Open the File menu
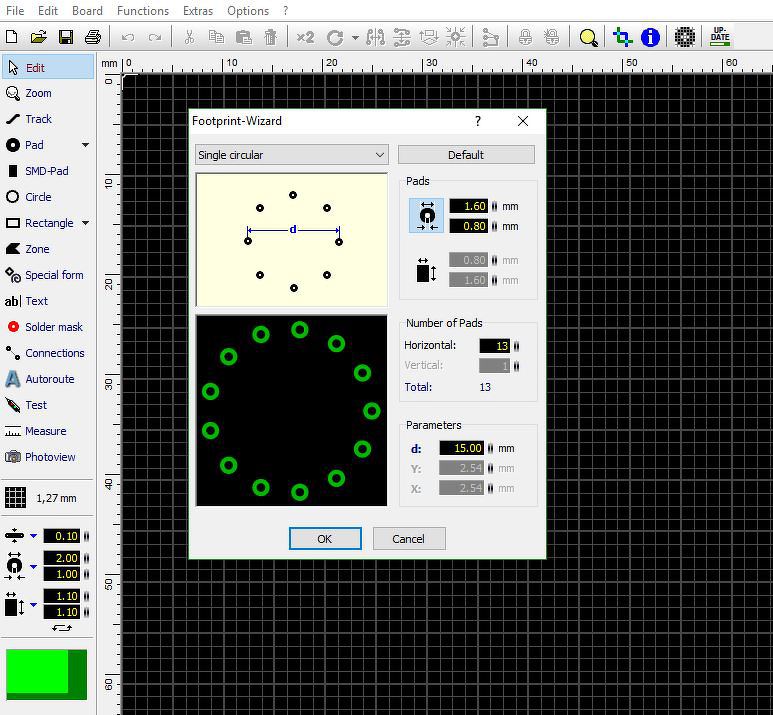This screenshot has width=773, height=715. pyautogui.click(x=15, y=10)
